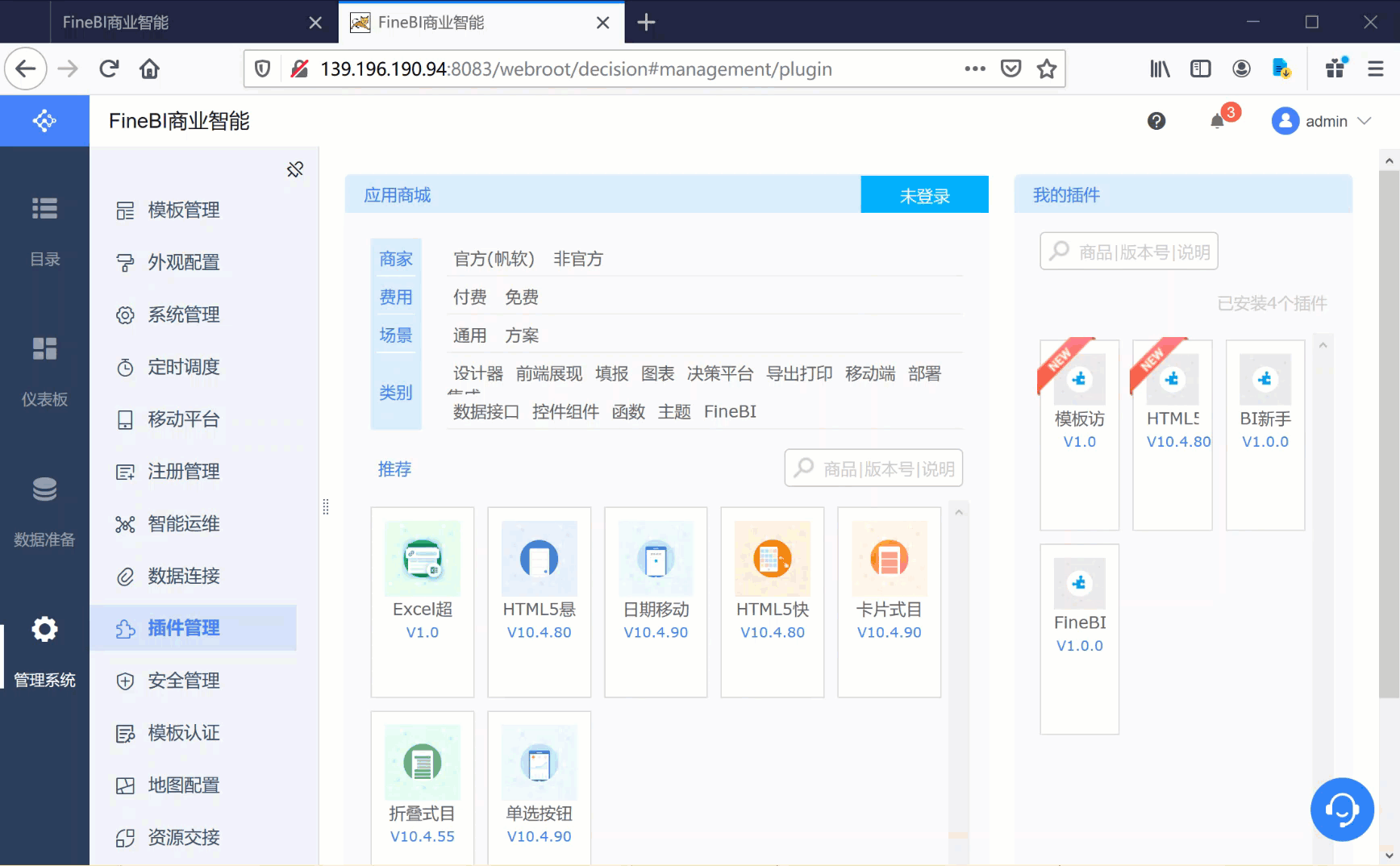
Task: Open the 仪表板 dashboard sidebar icon
Action: (x=44, y=348)
